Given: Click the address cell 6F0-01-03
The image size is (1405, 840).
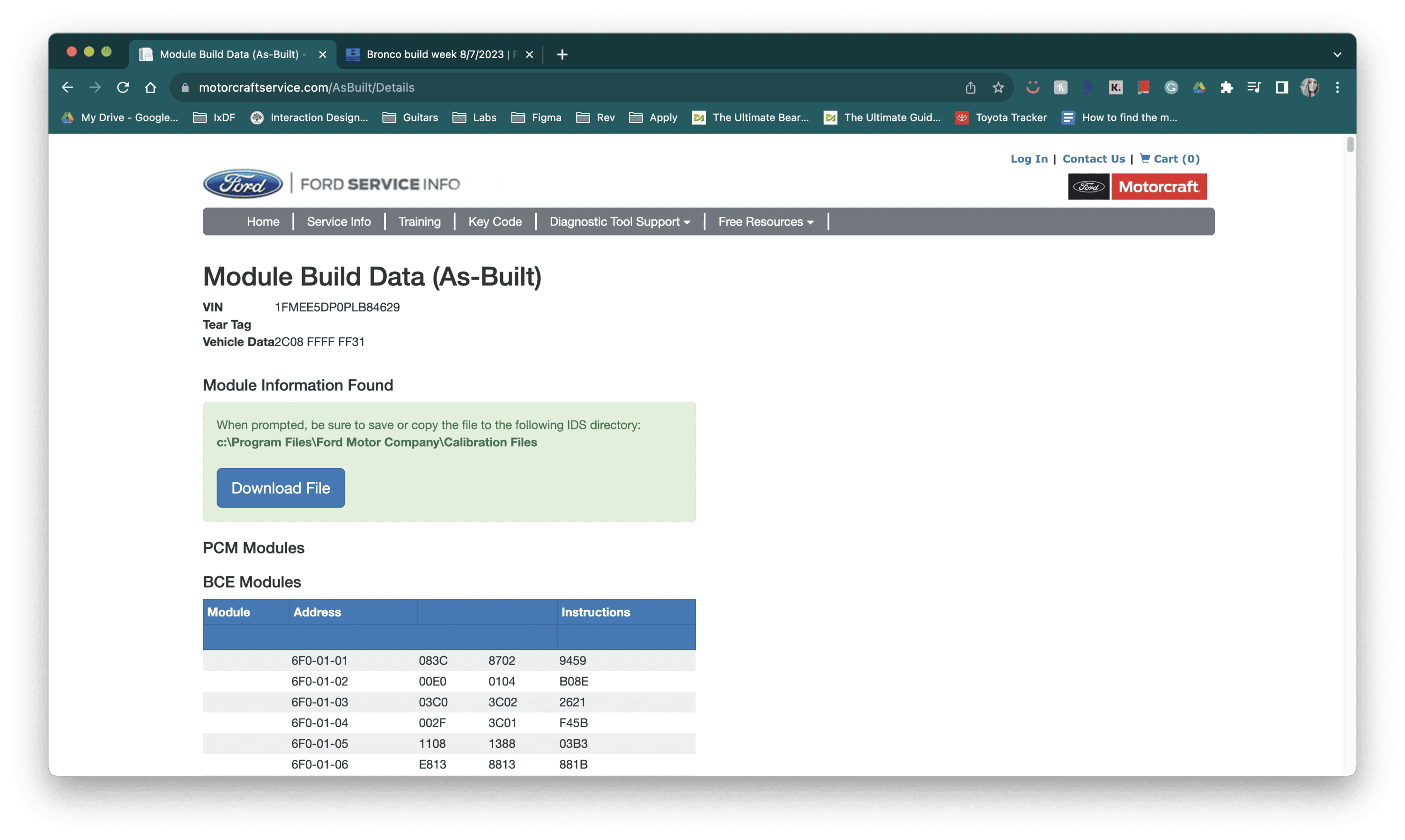Looking at the screenshot, I should [x=320, y=702].
